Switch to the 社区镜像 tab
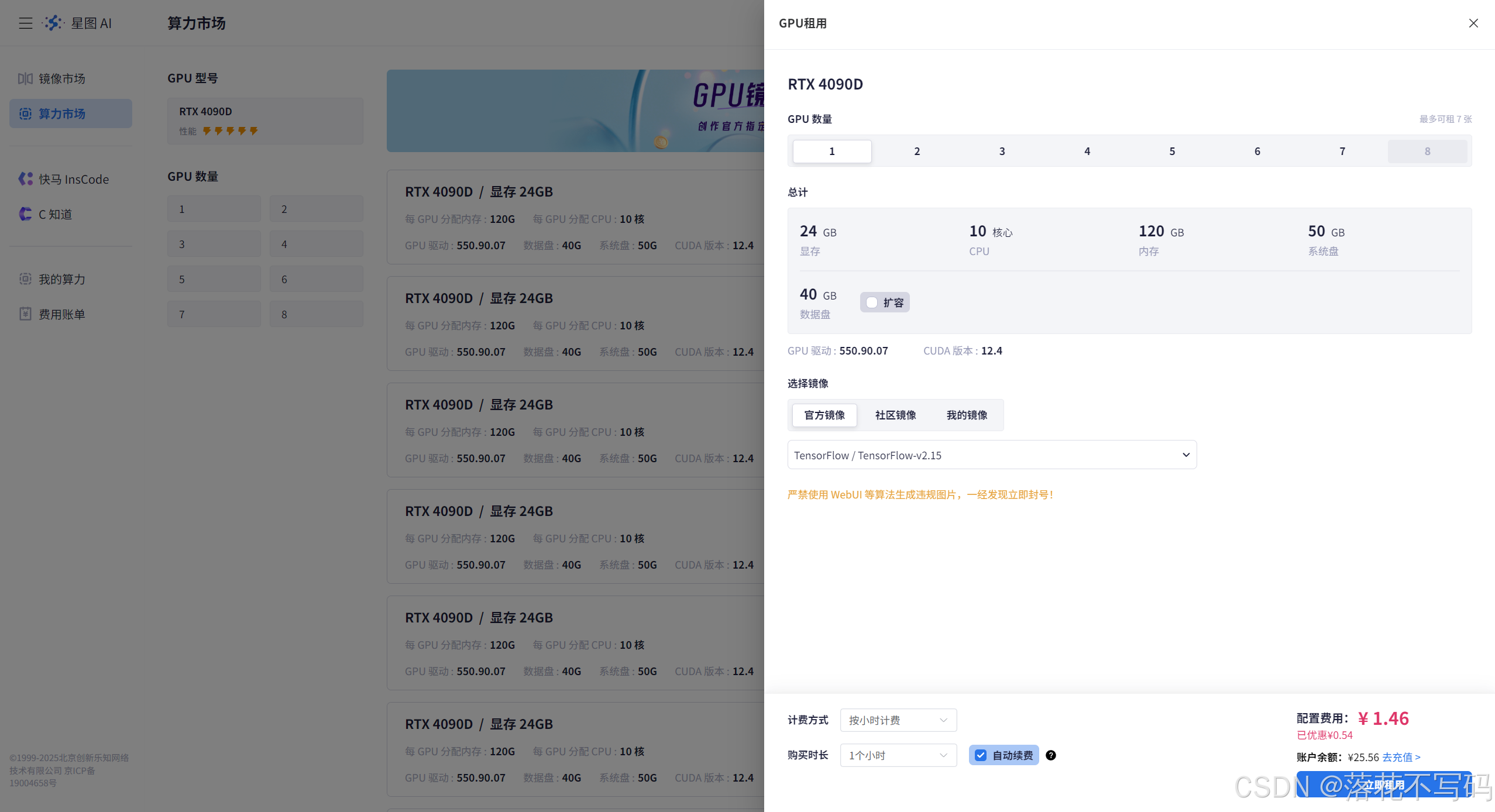The height and width of the screenshot is (812, 1495). 895,415
